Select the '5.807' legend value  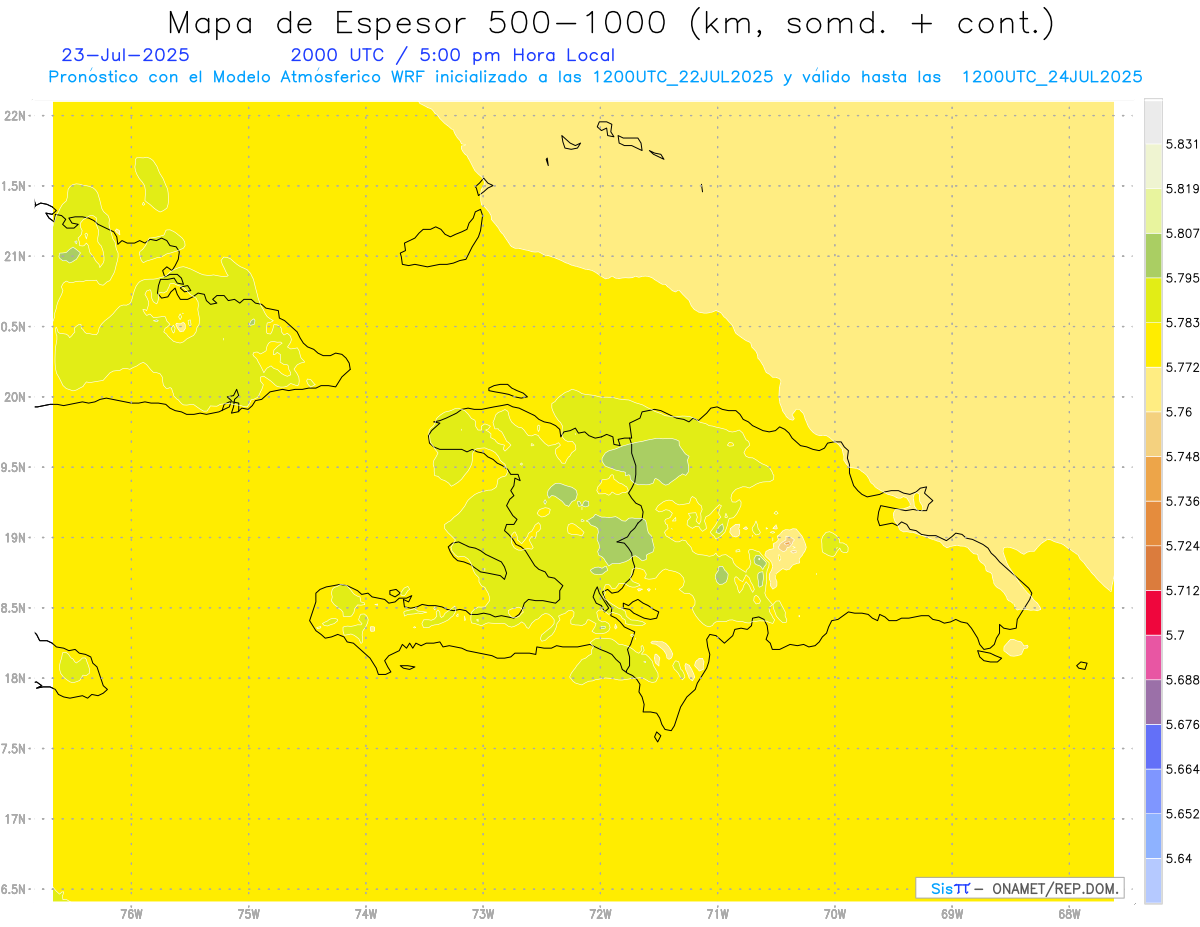coord(1182,233)
